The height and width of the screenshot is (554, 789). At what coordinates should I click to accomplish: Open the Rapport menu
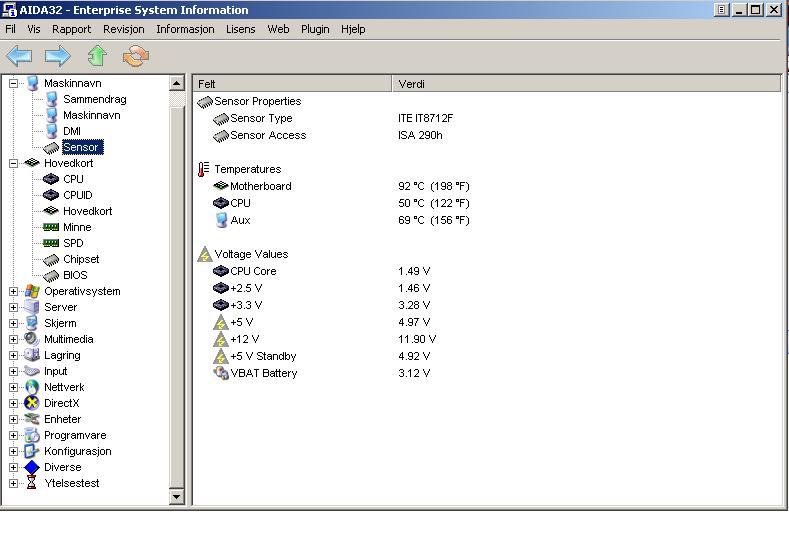click(x=71, y=29)
